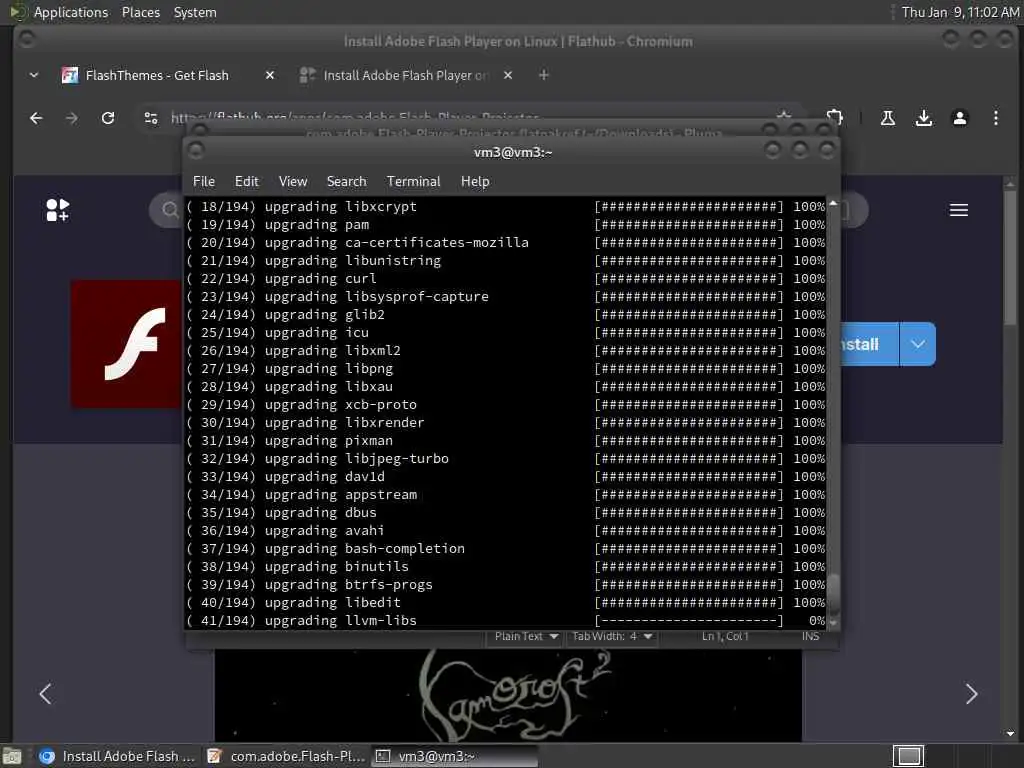Show next screenshot with right arrow
This screenshot has height=768, width=1024.
[971, 694]
